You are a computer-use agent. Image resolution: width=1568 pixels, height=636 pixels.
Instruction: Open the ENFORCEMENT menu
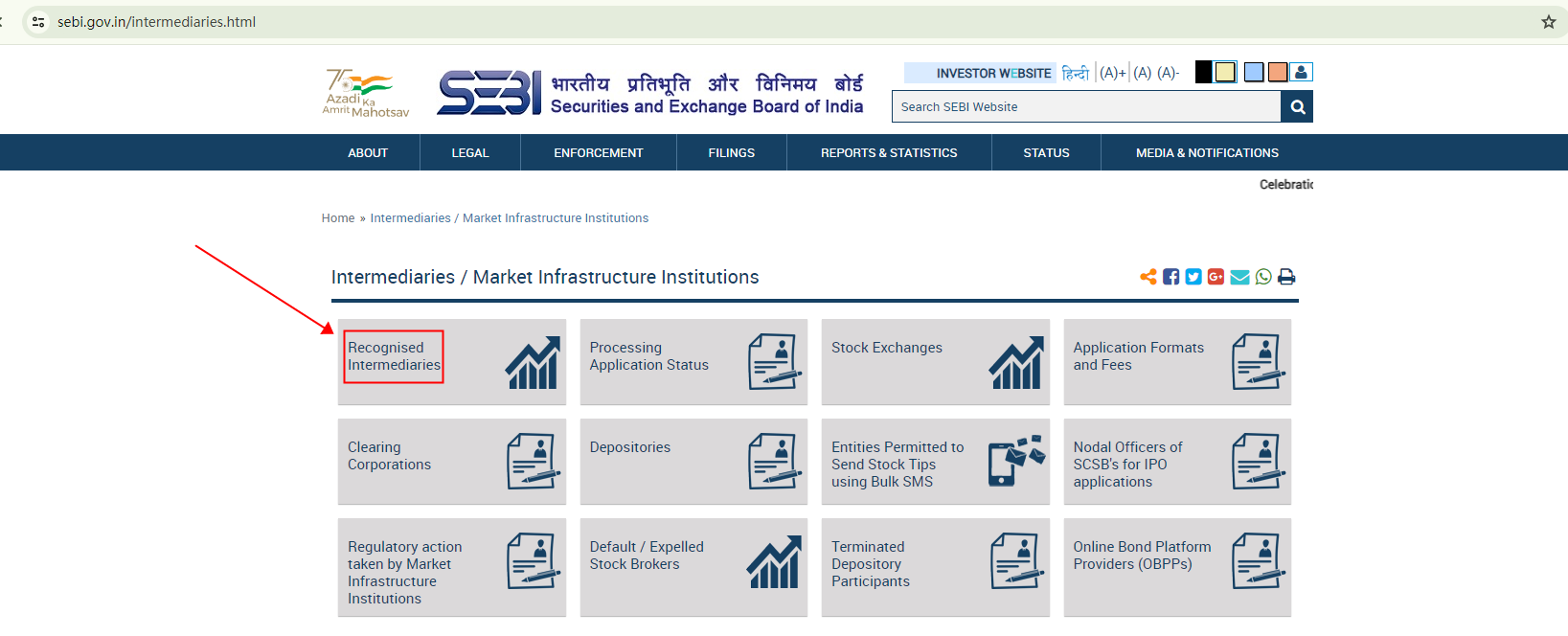[599, 152]
